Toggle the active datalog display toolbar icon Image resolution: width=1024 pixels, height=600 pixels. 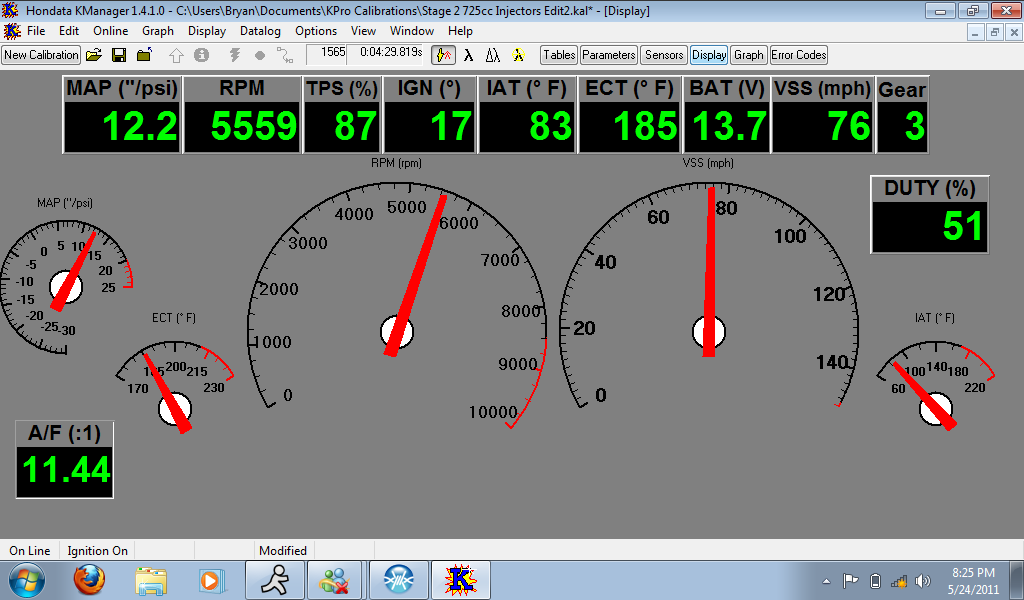(x=443, y=55)
